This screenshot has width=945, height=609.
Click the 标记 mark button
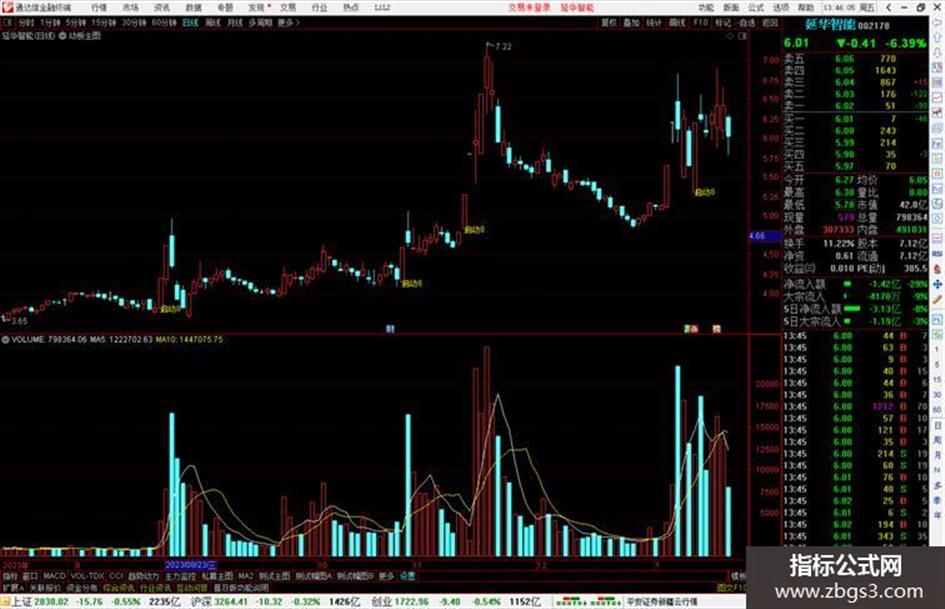723,22
